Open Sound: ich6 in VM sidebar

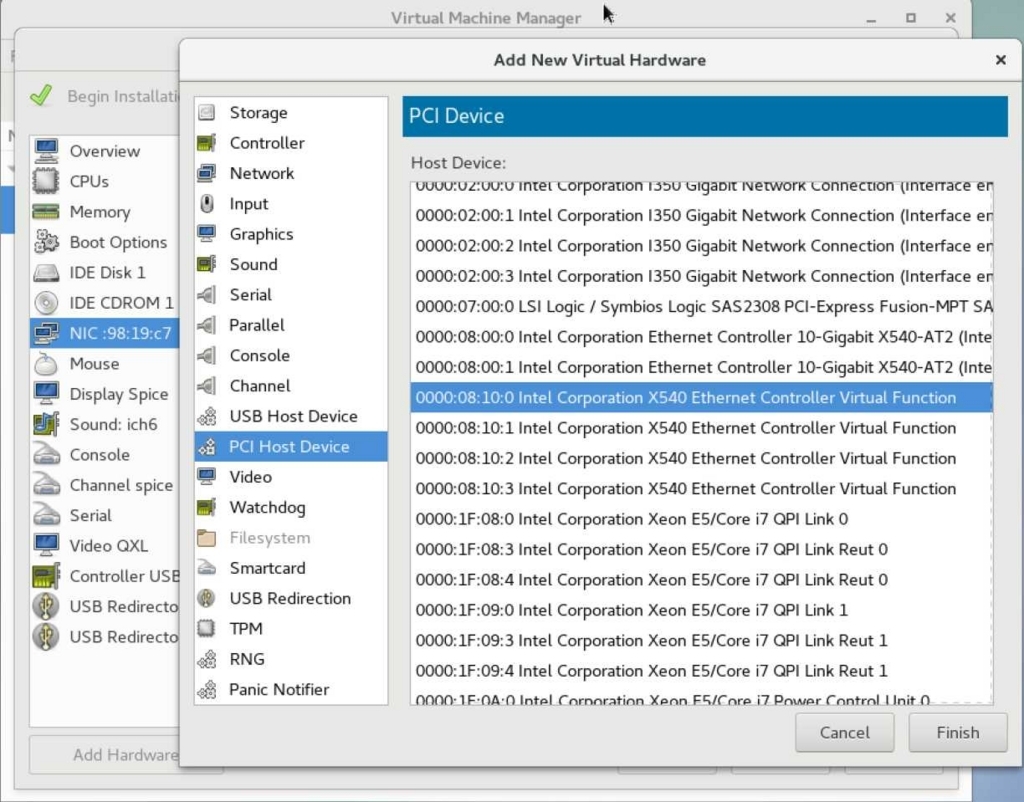point(104,424)
